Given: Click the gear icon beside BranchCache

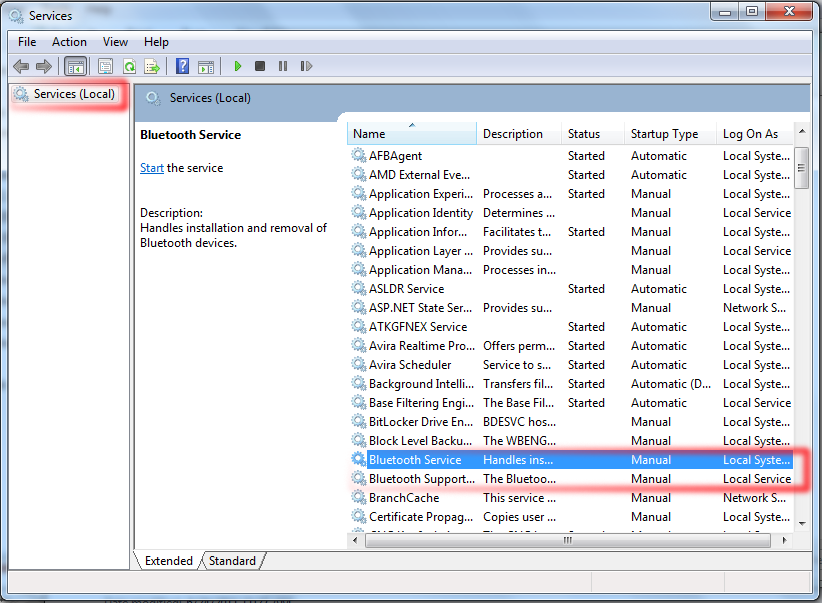Looking at the screenshot, I should [359, 497].
